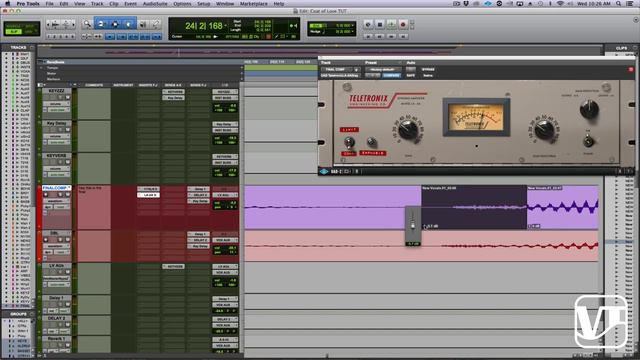640x360 pixels.
Task: Toggle mute on LV Aux track
Action: click(x=67, y=272)
